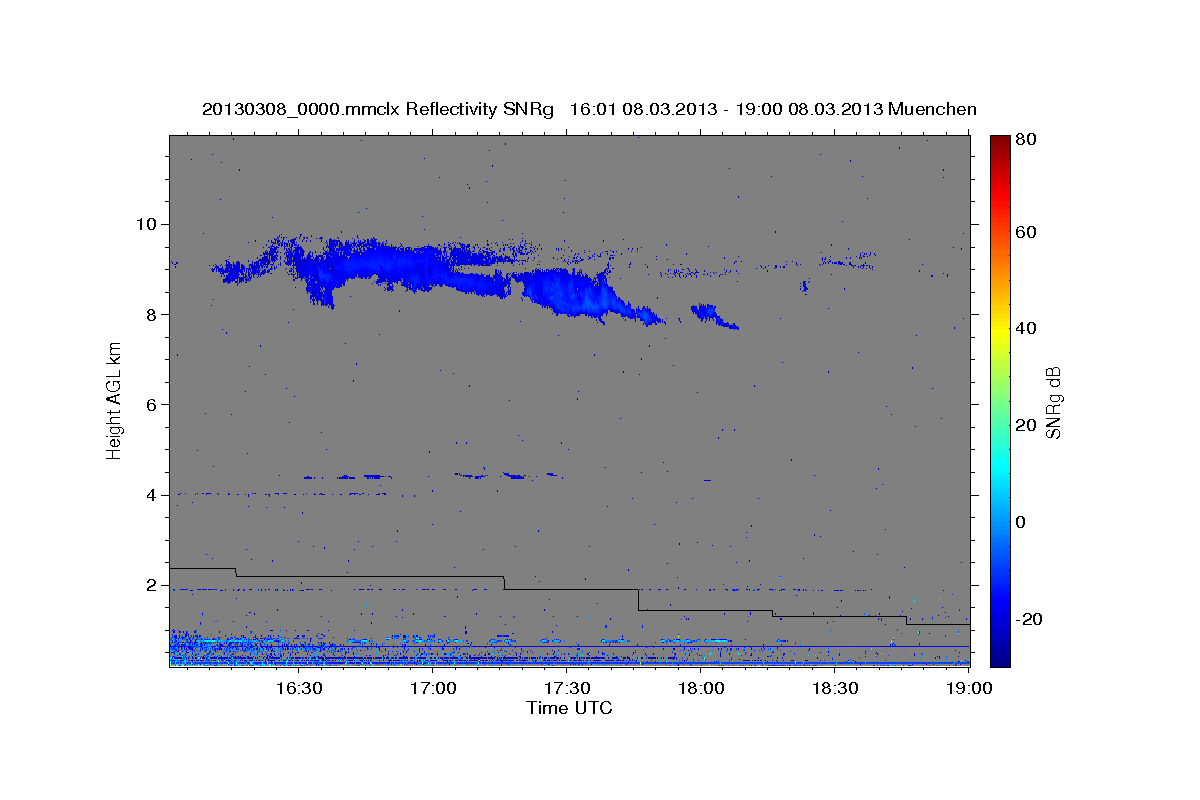Click the dark red top of the colorbar
This screenshot has width=1200, height=800.
(x=999, y=142)
